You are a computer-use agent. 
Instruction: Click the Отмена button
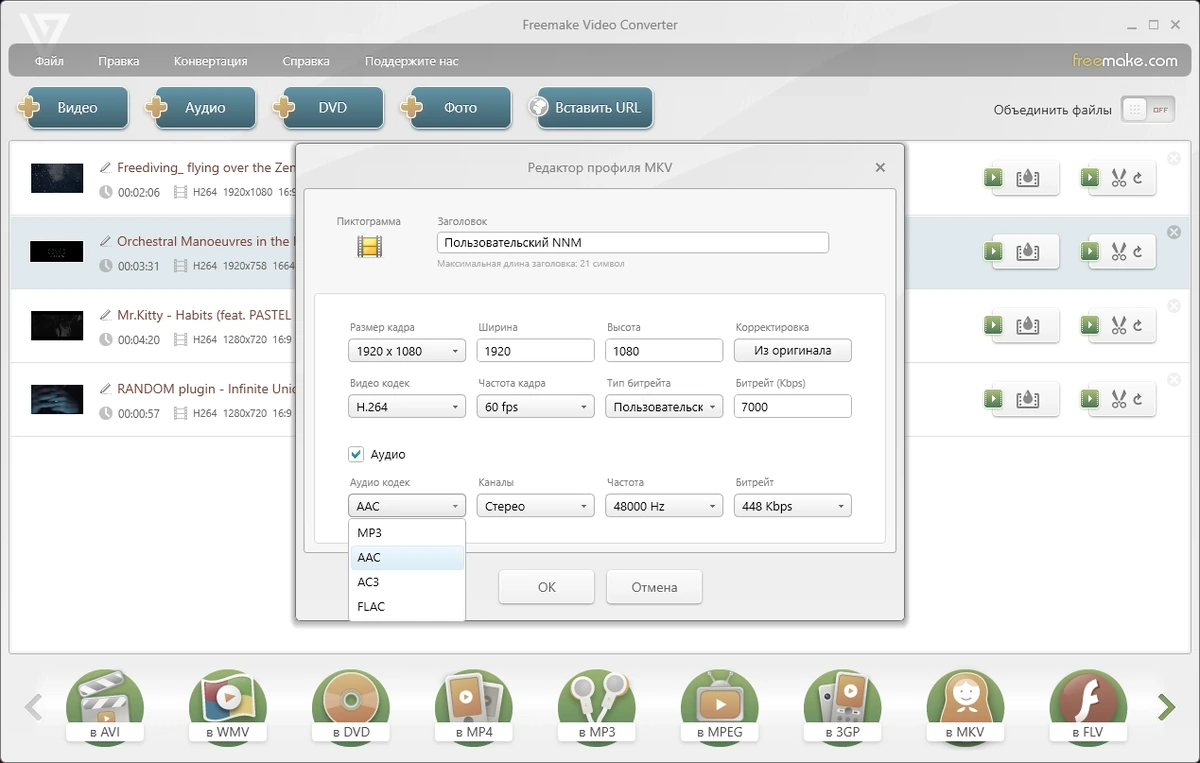tap(654, 587)
